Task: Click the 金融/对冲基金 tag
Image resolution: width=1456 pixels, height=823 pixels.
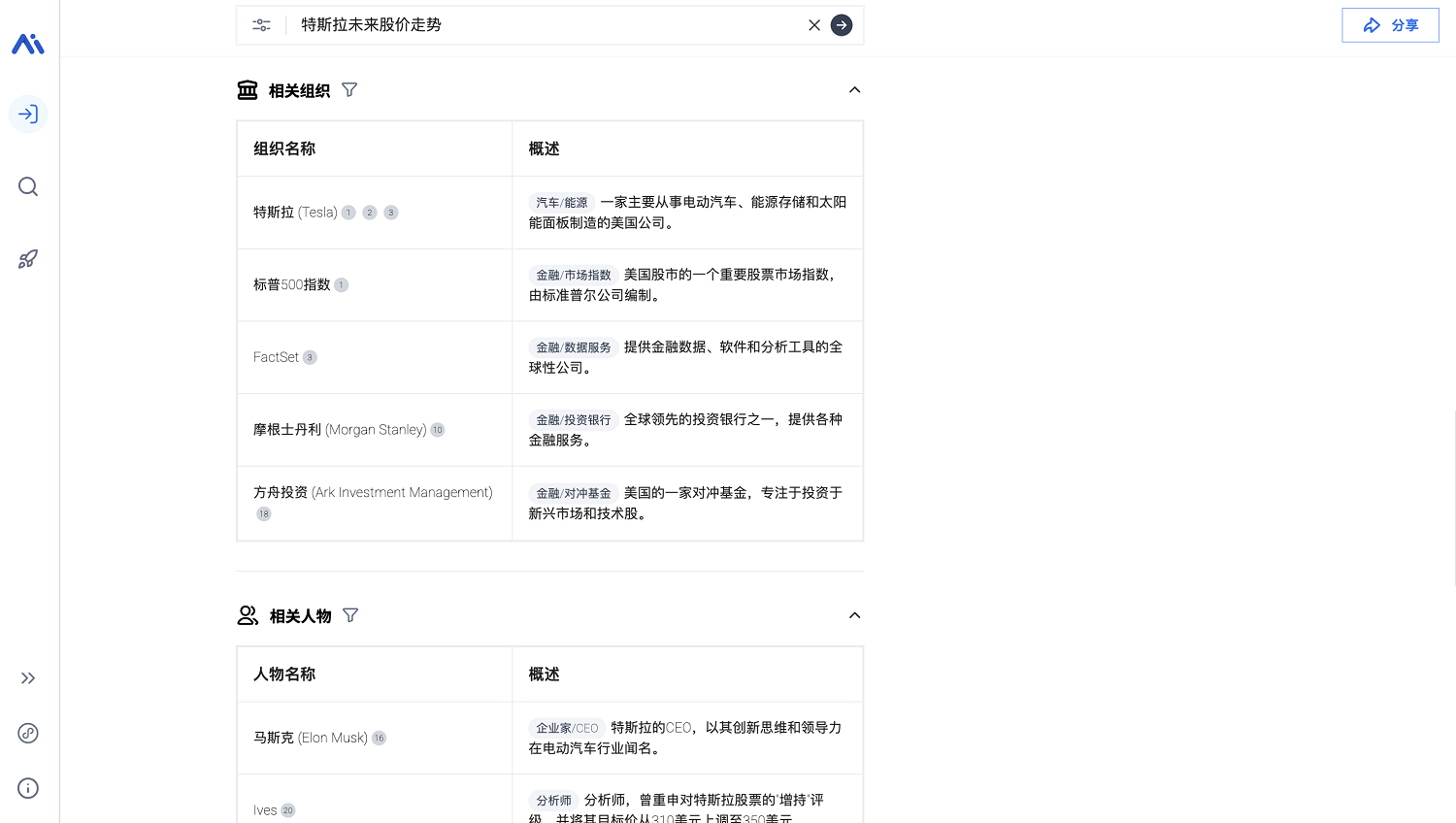Action: [x=574, y=493]
